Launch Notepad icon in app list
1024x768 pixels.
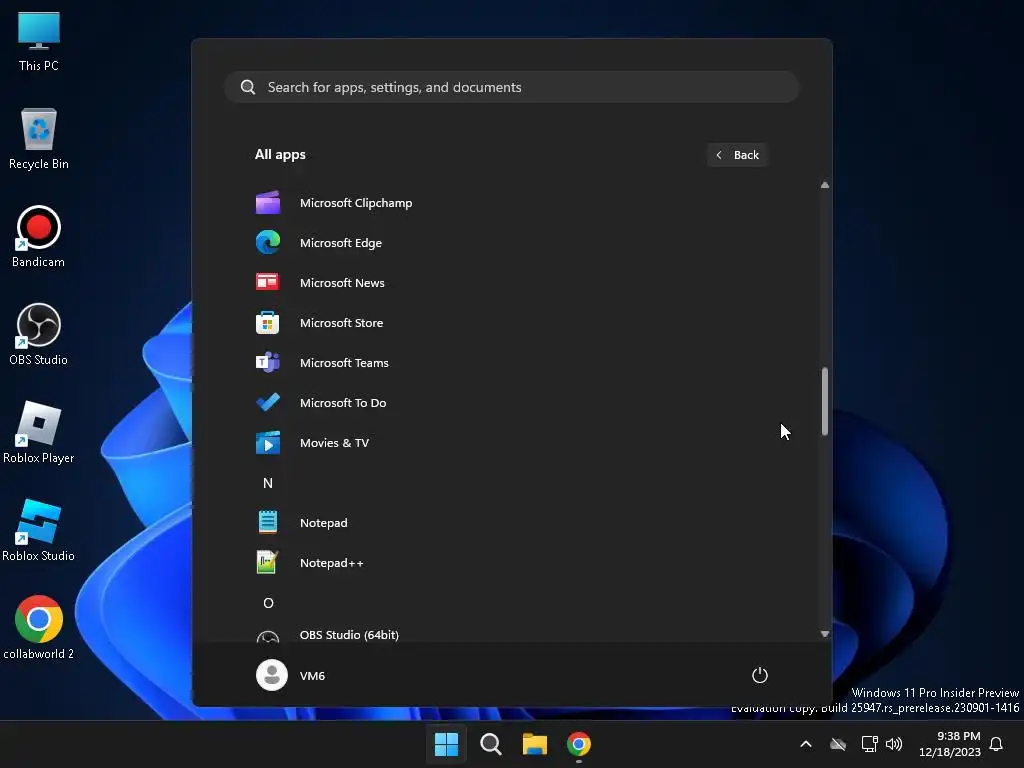(268, 522)
